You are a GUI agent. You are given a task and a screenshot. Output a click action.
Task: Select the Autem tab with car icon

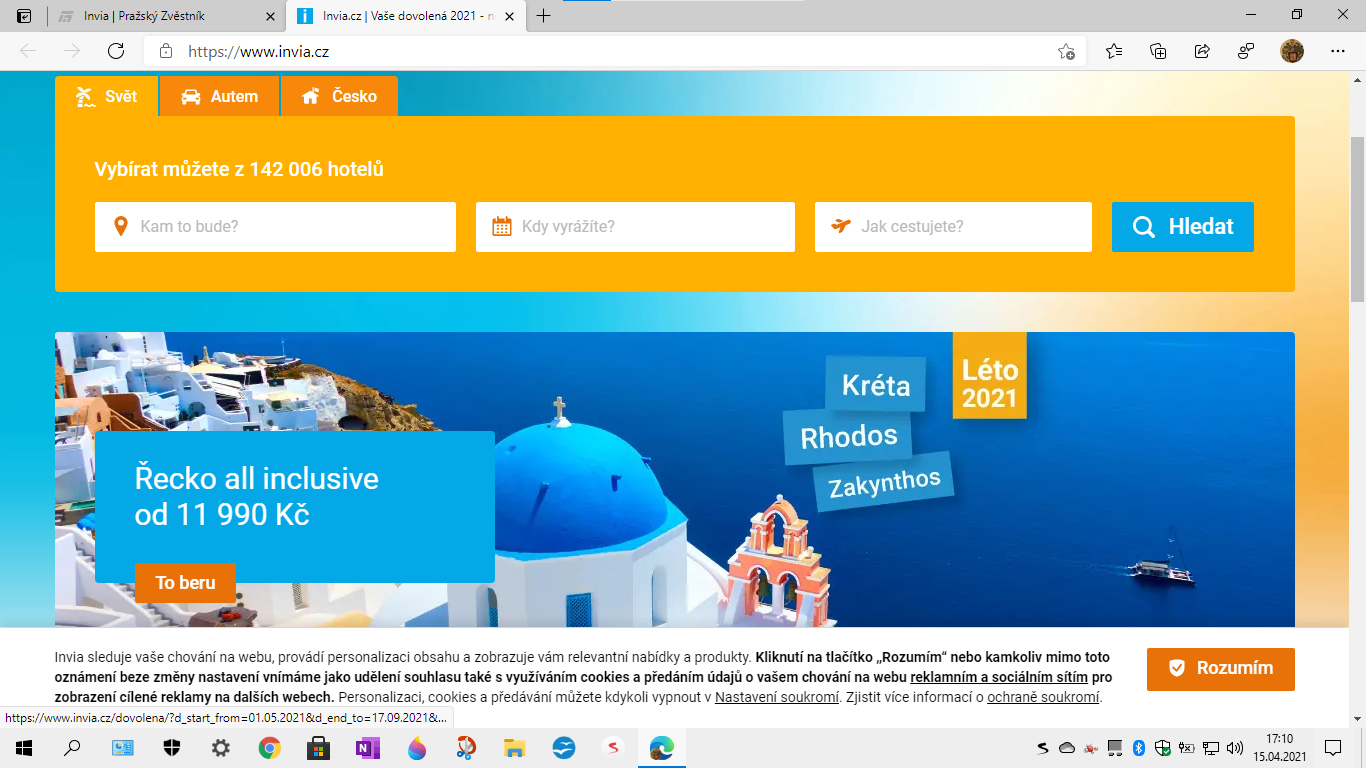(219, 95)
